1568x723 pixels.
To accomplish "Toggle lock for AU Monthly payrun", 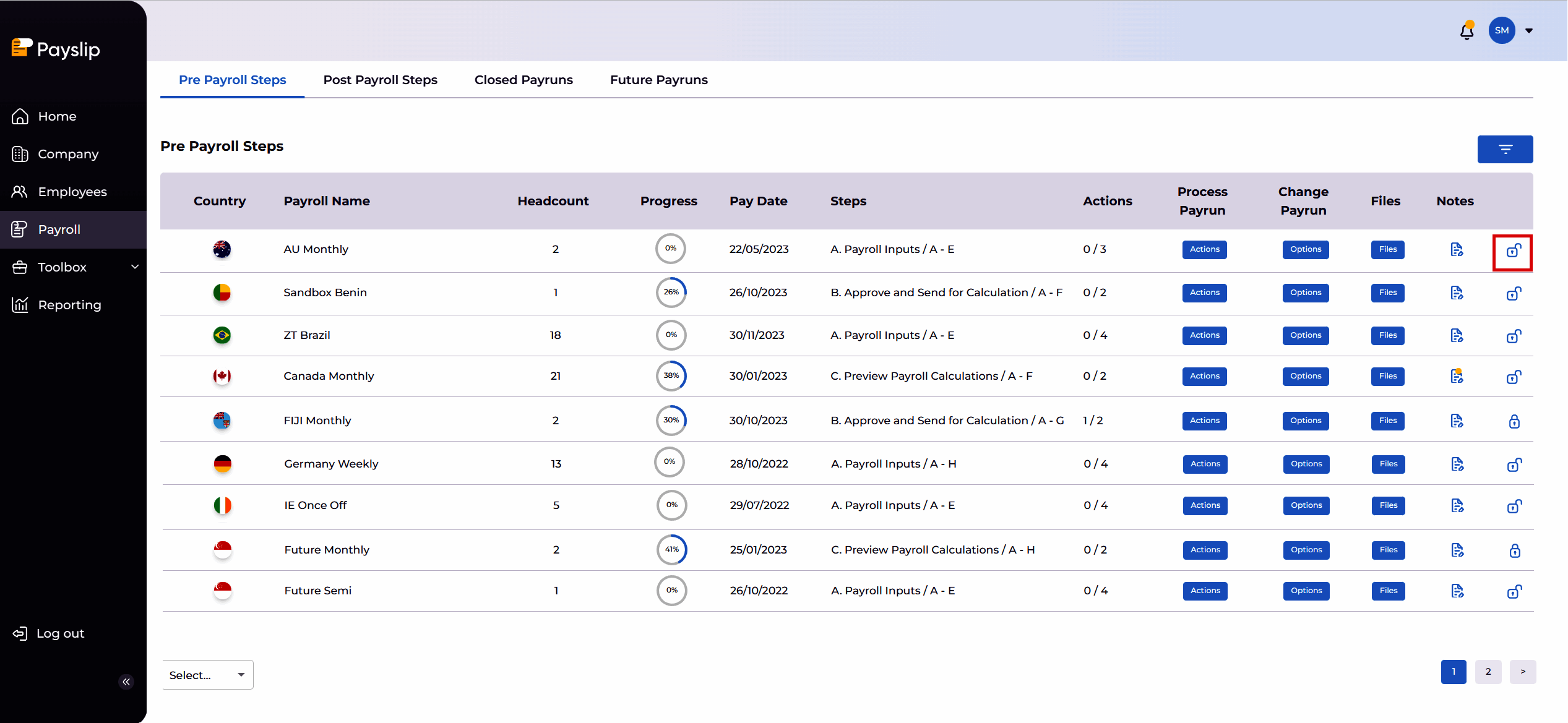I will [x=1513, y=250].
